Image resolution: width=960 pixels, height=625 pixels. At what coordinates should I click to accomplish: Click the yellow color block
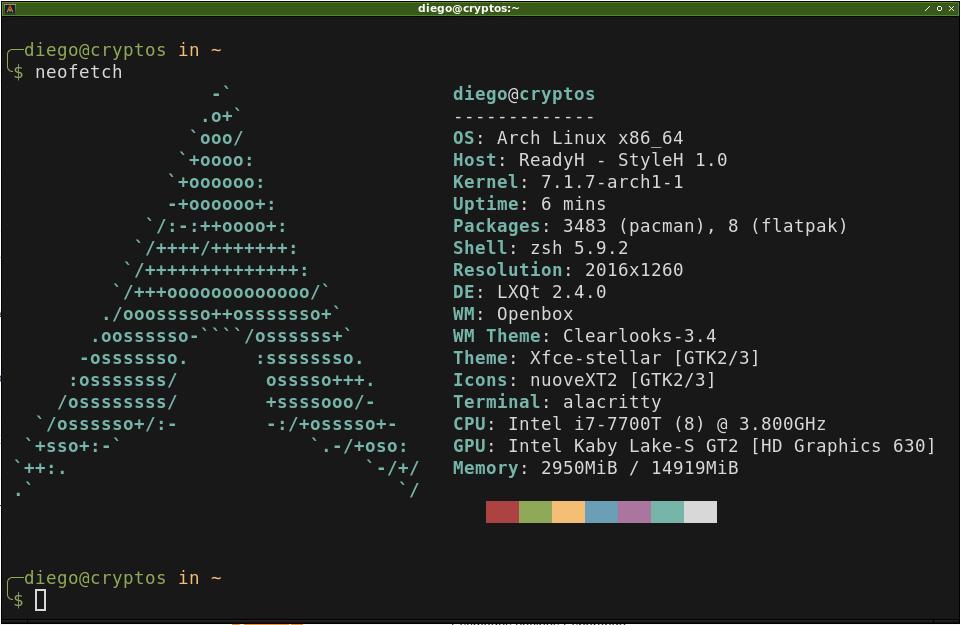point(568,512)
